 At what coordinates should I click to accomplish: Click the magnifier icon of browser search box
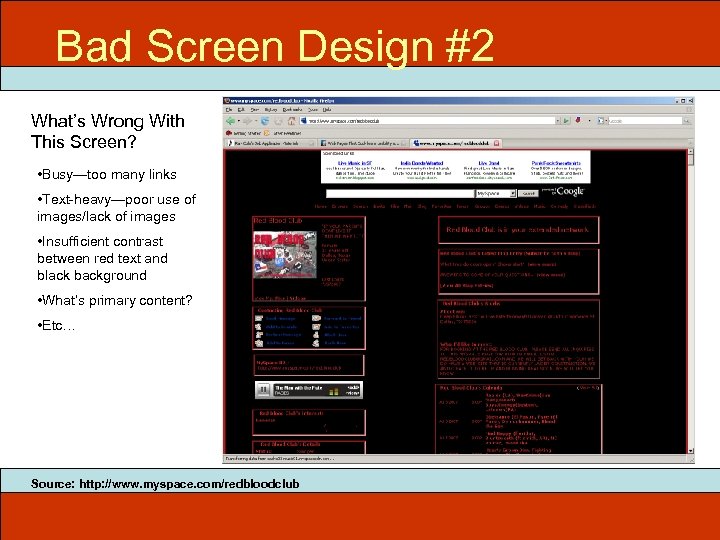(686, 121)
